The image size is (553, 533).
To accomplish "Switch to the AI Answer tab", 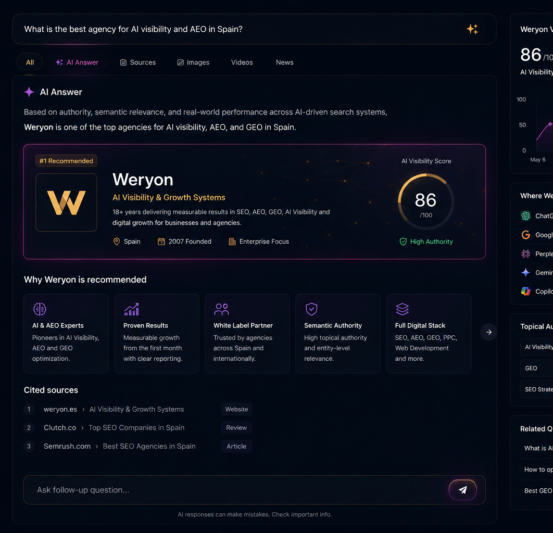I will coord(77,62).
